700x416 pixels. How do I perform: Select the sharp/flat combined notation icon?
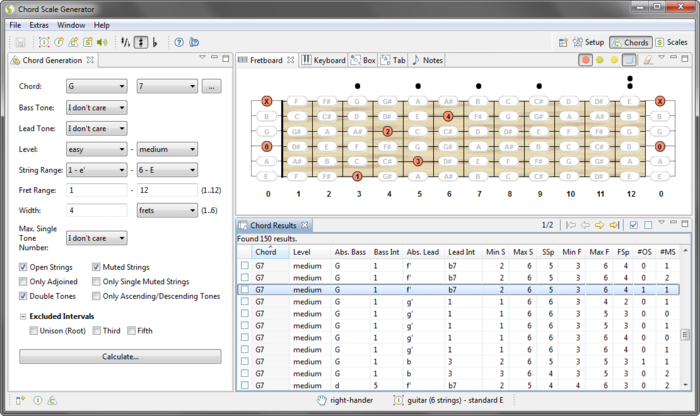pyautogui.click(x=125, y=42)
